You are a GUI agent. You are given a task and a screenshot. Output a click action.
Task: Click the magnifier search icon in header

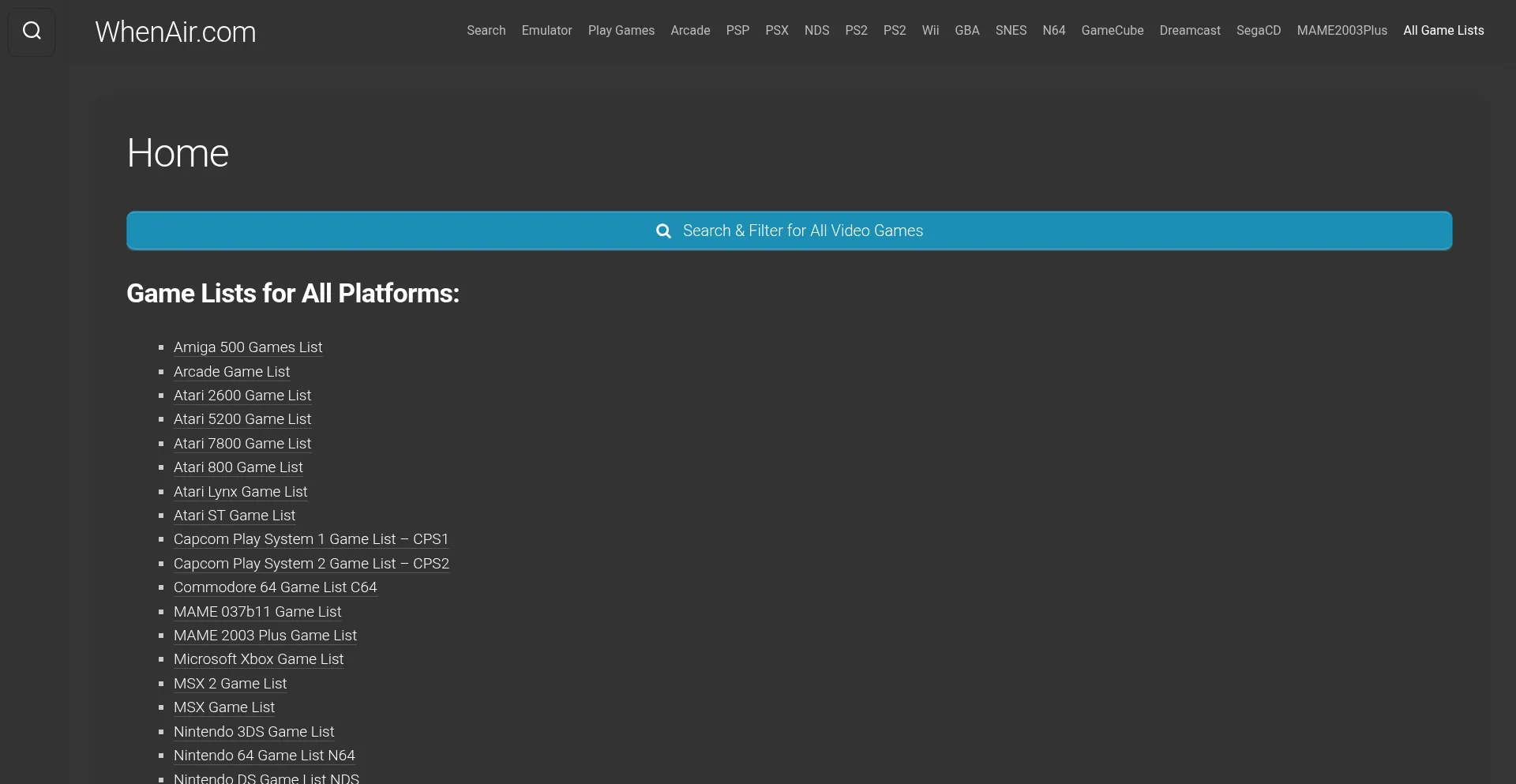tap(32, 32)
